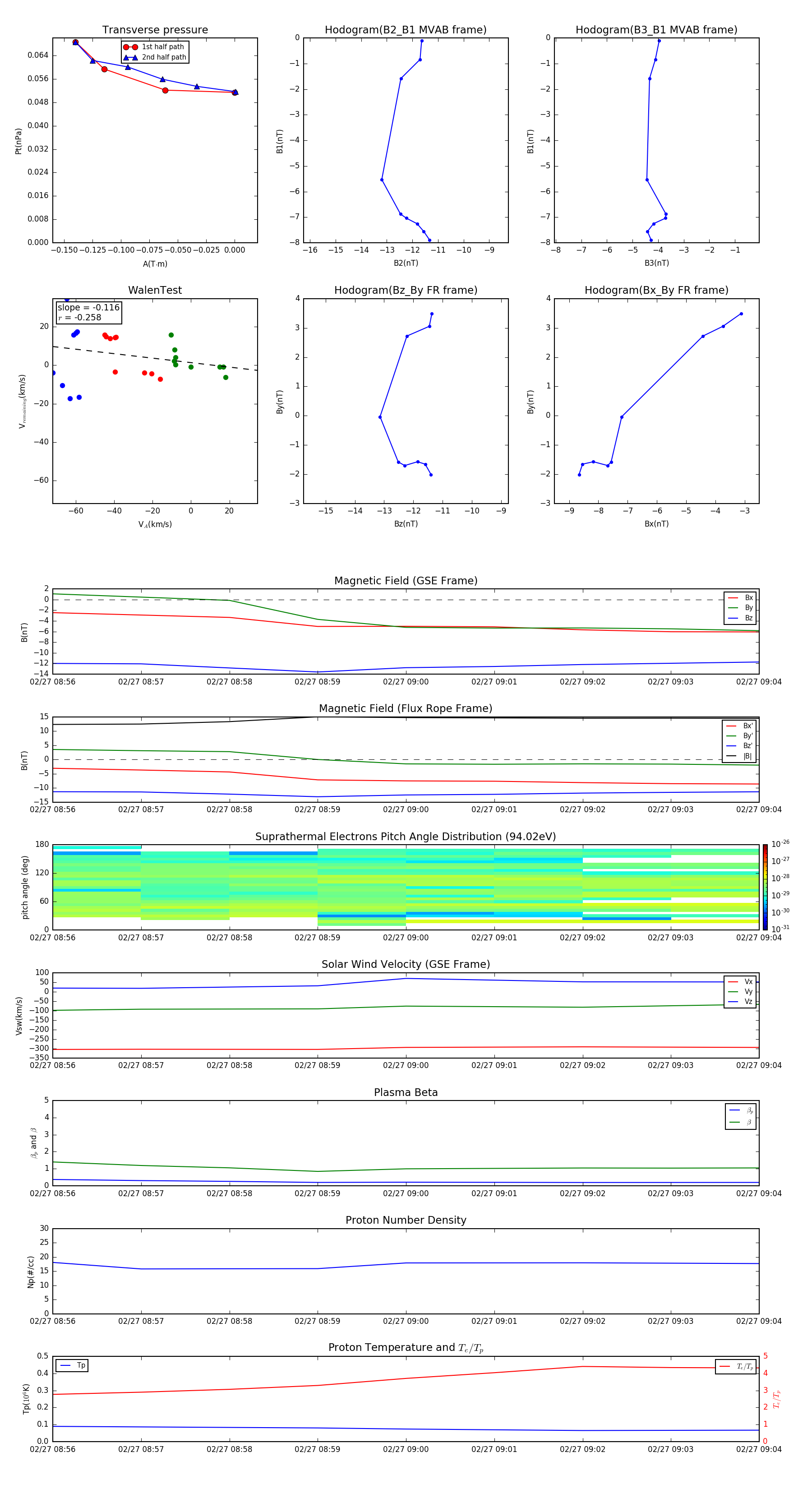Select the green β legend entry in Plasma Beta

741,1122
